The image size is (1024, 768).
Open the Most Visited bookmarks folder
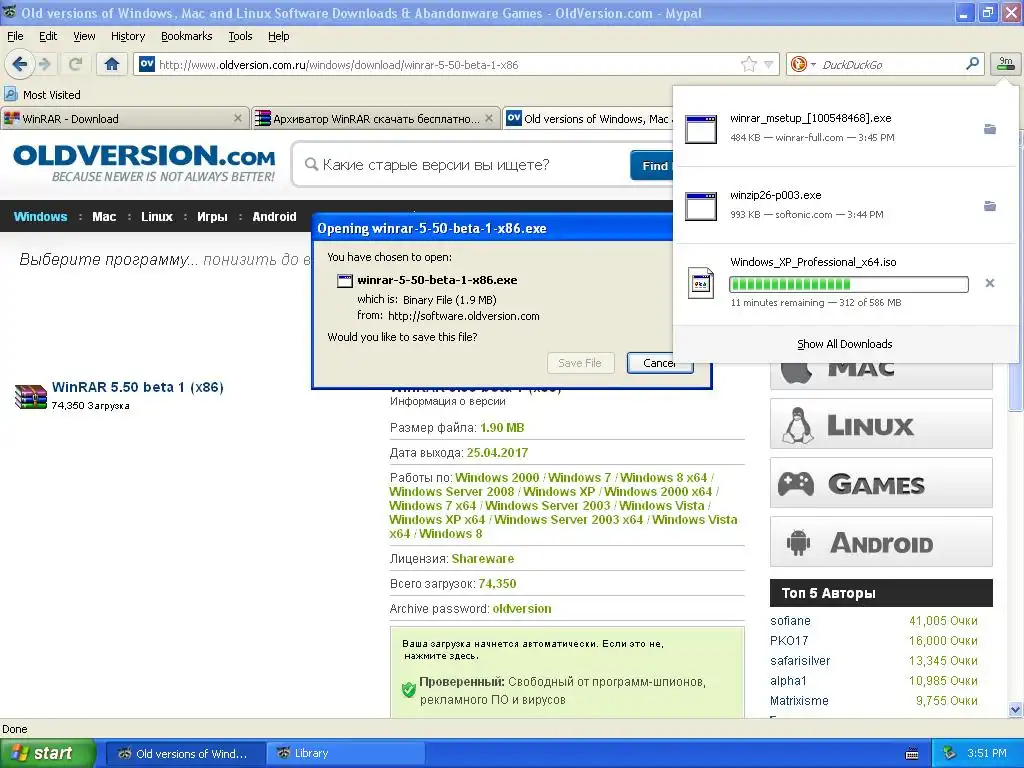42,95
